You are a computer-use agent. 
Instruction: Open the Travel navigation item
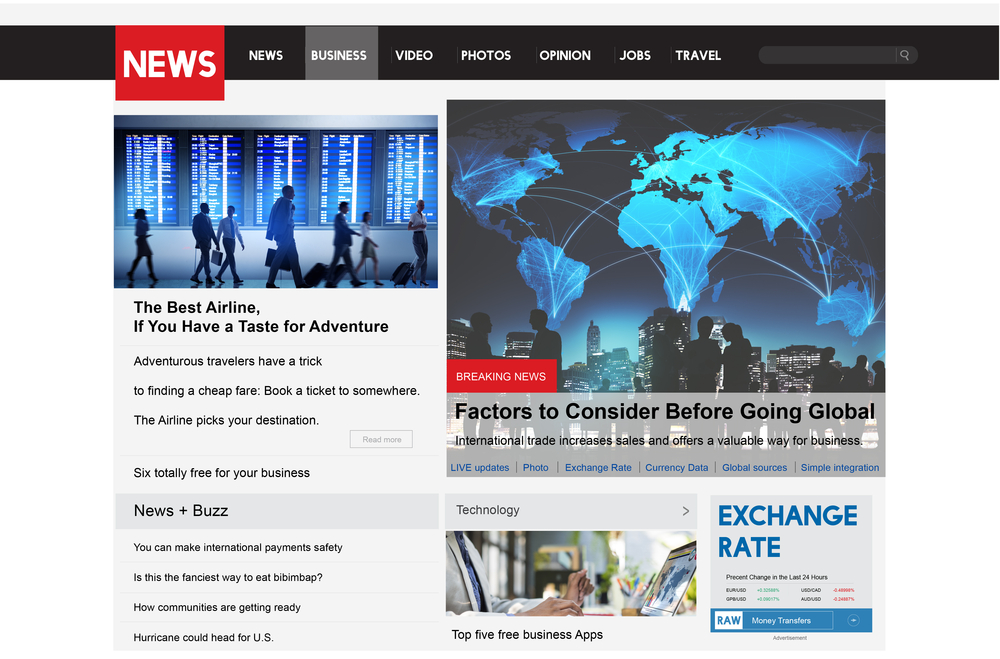(x=698, y=55)
